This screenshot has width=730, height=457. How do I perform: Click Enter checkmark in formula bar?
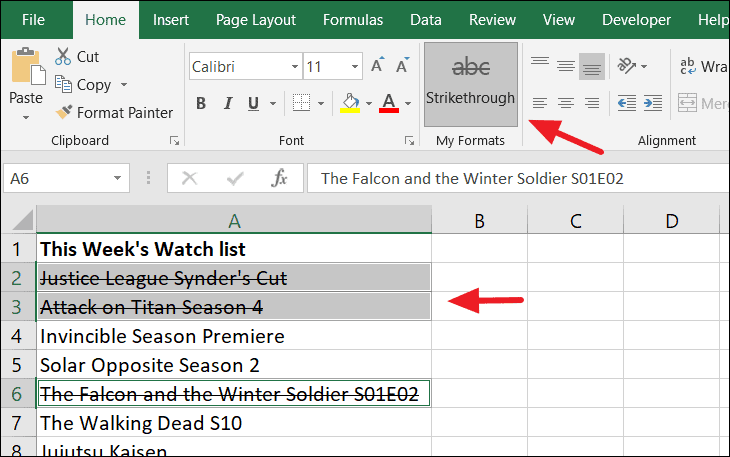pos(235,178)
